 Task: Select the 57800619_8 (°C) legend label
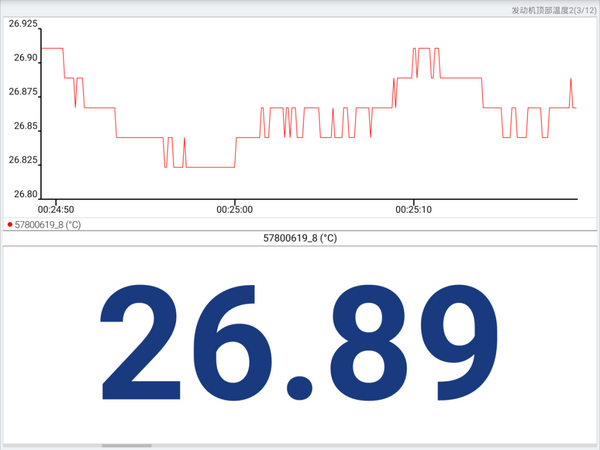[48, 225]
